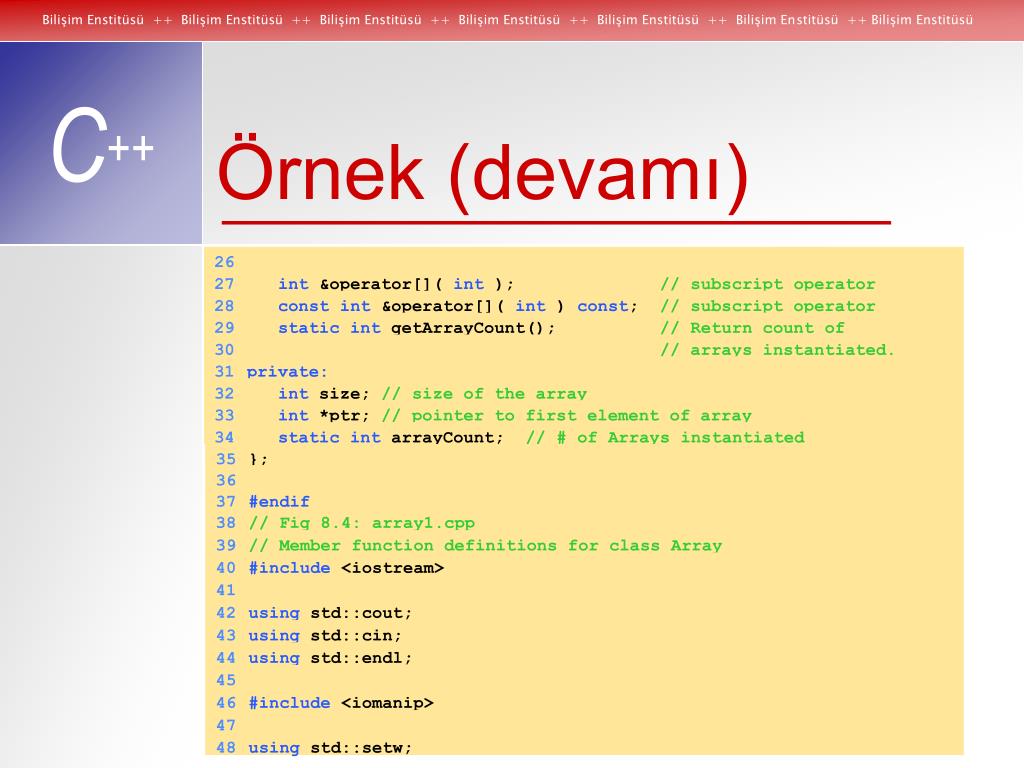Select line number 45 in the code
1024x768 pixels.
226,680
